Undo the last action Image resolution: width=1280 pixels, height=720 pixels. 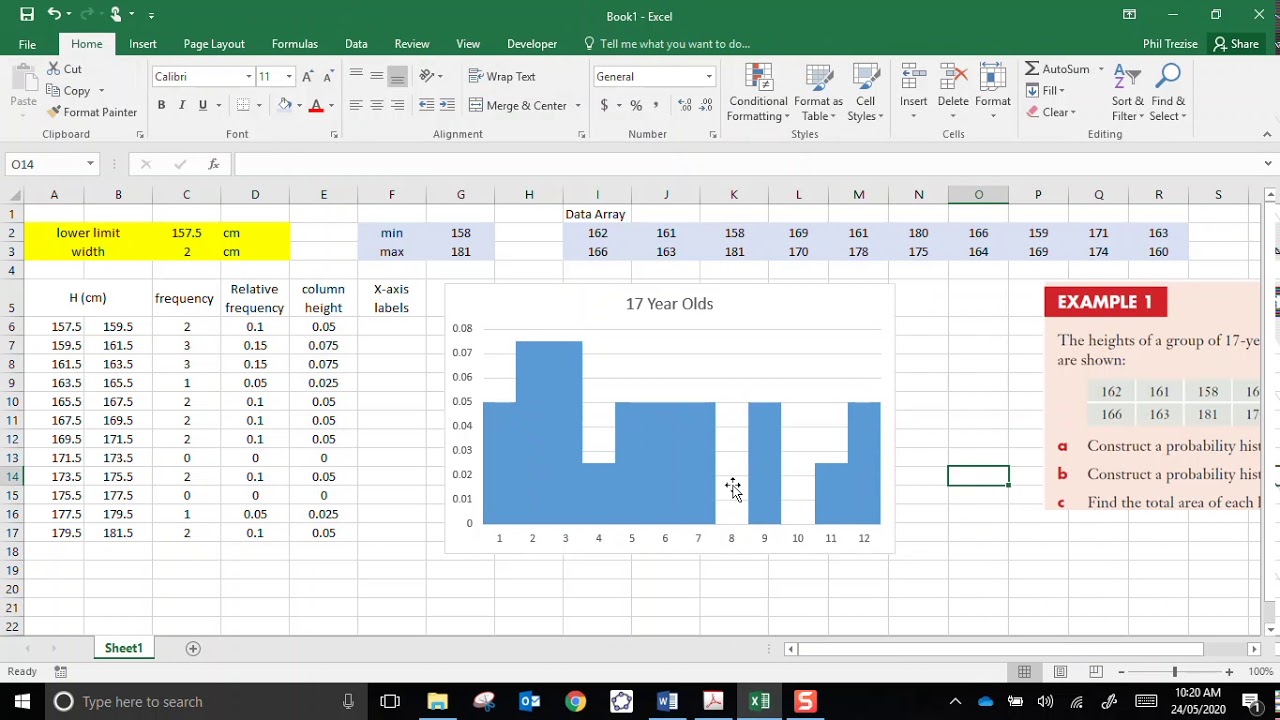54,15
